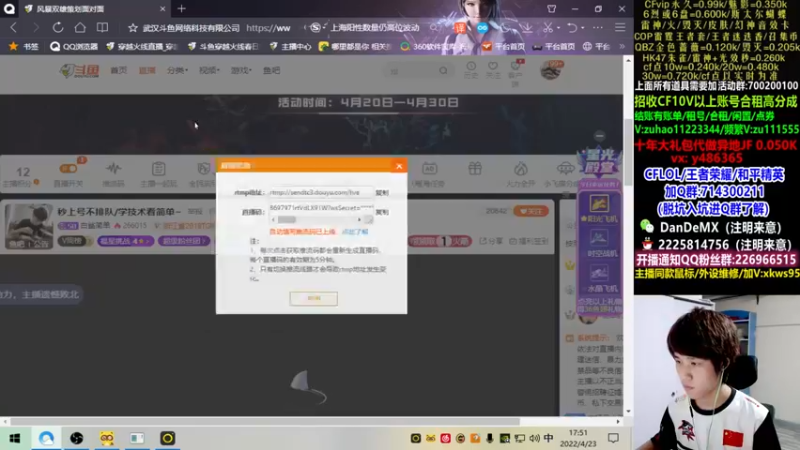Reload the page with the refresh icon
This screenshot has height=450, width=800.
(58, 28)
